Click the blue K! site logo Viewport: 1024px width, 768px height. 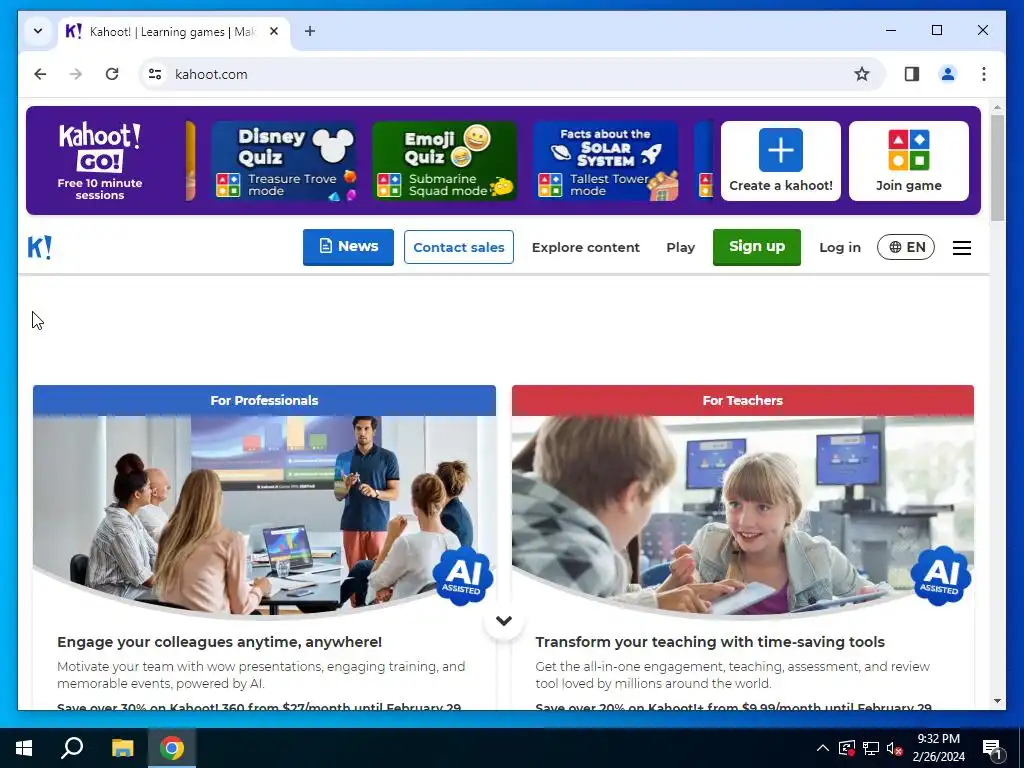pyautogui.click(x=39, y=248)
